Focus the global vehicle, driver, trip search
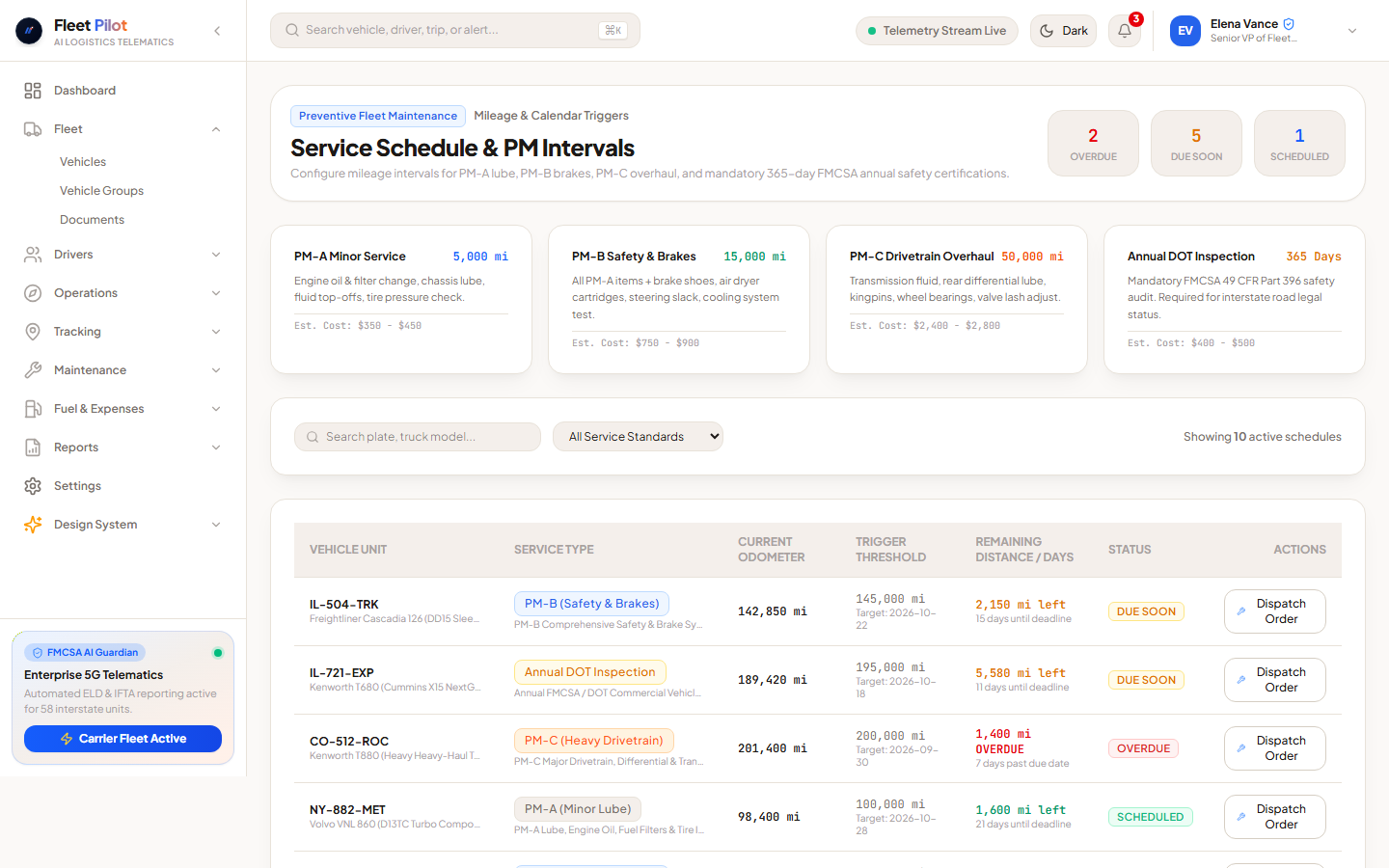 click(x=455, y=31)
